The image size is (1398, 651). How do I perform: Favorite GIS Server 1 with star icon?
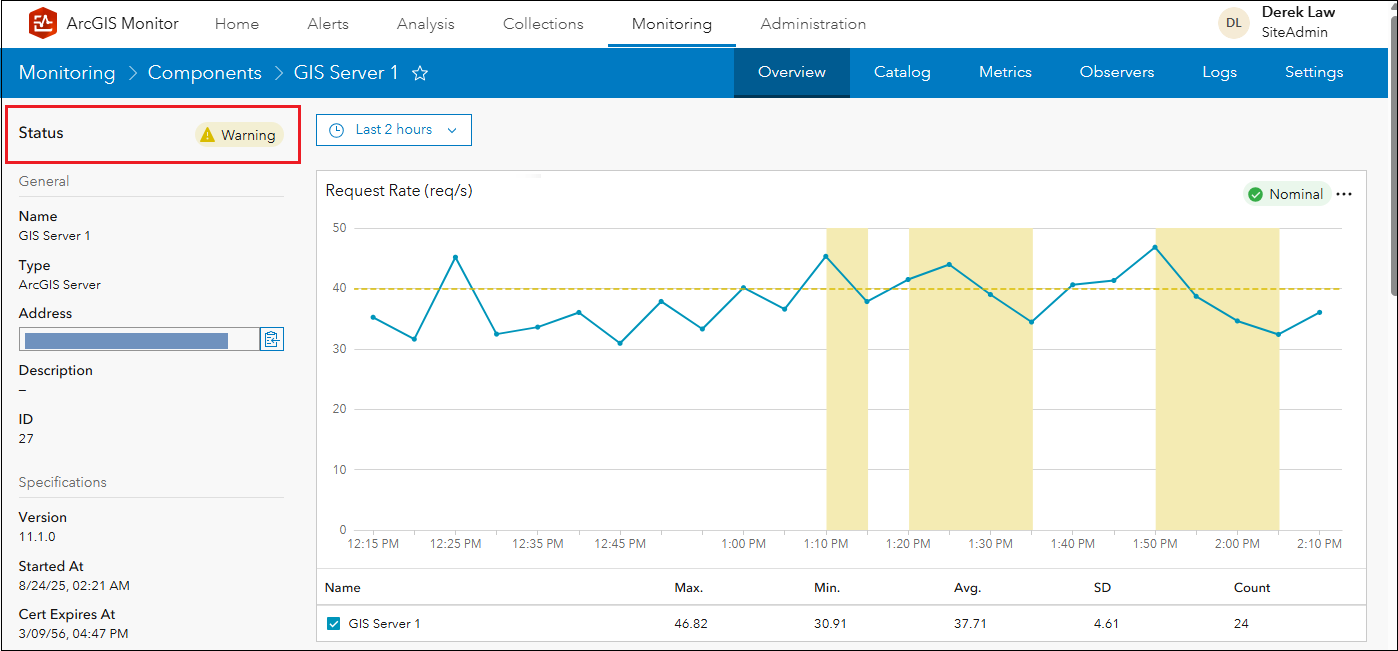click(421, 73)
